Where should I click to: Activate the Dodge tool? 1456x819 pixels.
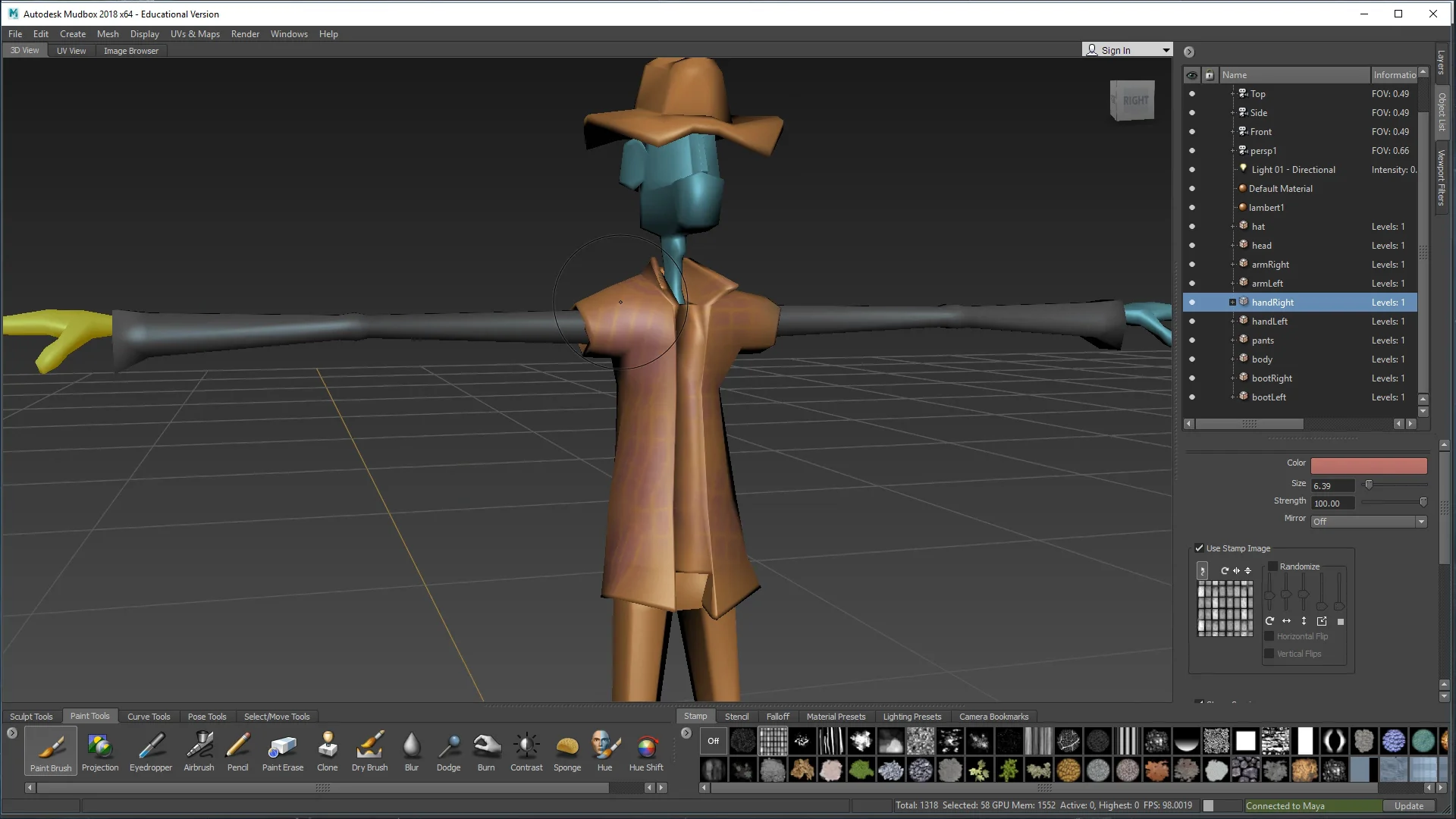tap(448, 751)
